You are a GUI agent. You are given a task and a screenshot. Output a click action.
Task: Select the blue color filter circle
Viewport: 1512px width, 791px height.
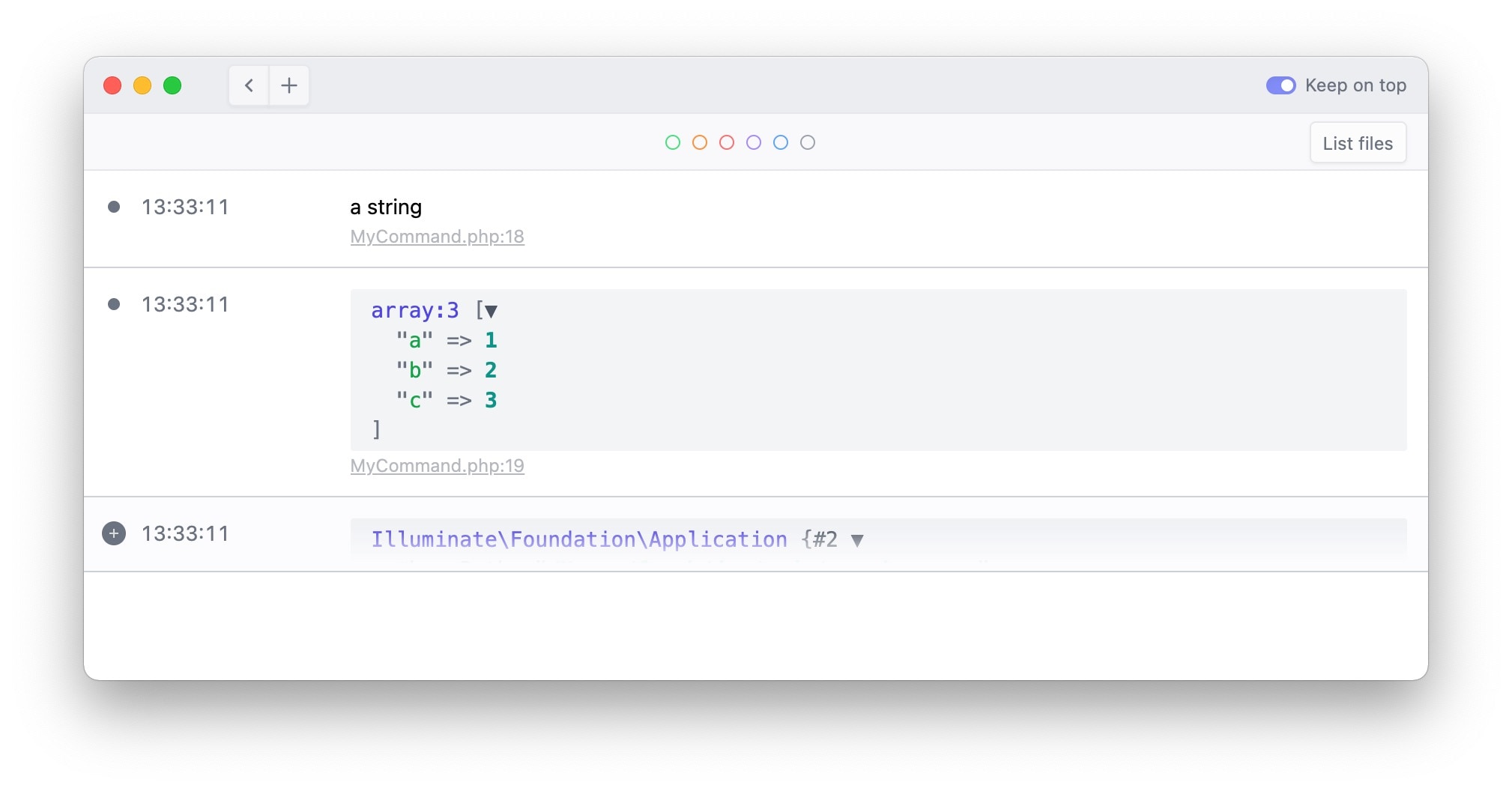[x=781, y=142]
